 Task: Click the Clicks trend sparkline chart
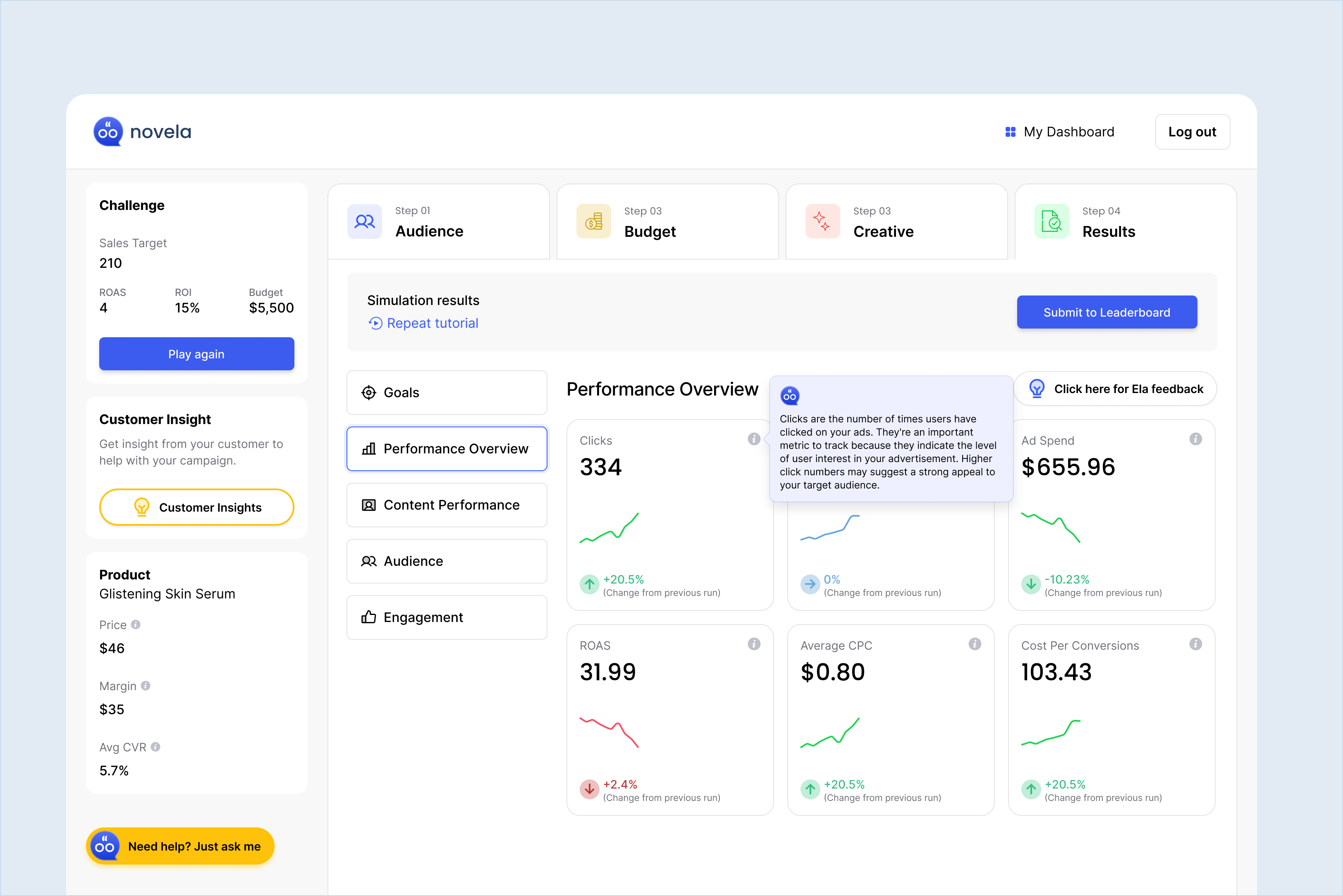coord(609,528)
